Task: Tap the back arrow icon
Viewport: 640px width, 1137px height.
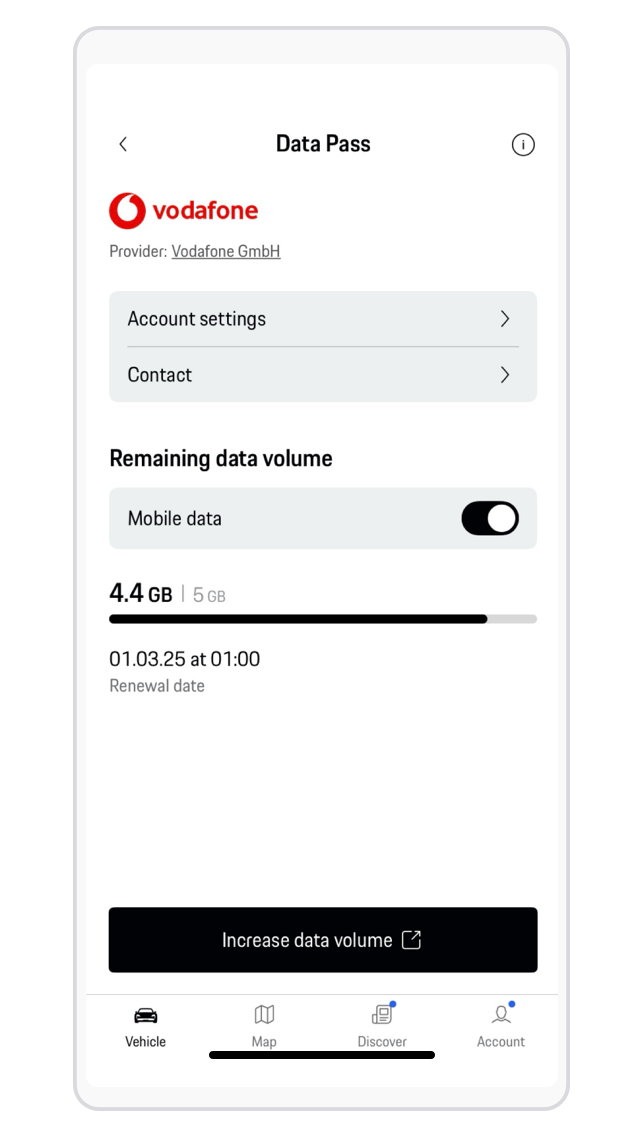Action: pos(123,144)
